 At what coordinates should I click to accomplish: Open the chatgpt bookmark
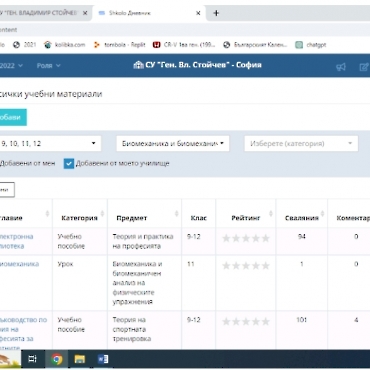(311, 45)
